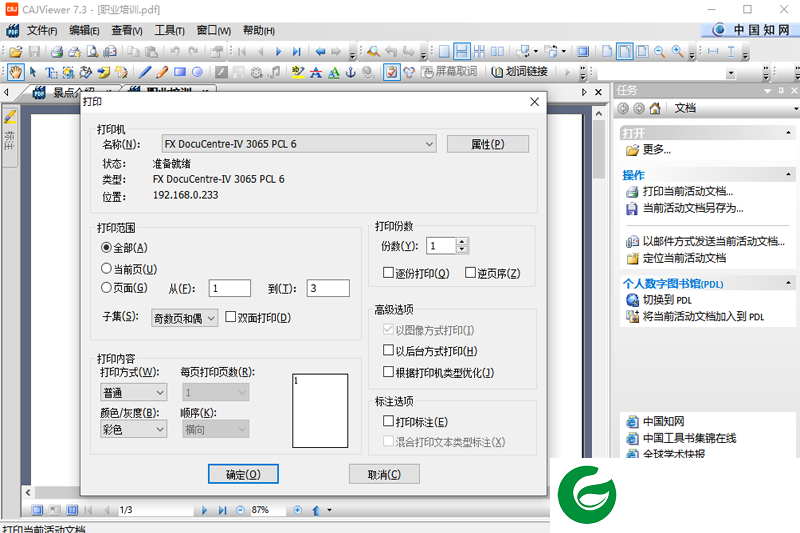Collapse the 操作 section in task pane
Image resolution: width=800 pixels, height=533 pixels.
click(x=788, y=174)
